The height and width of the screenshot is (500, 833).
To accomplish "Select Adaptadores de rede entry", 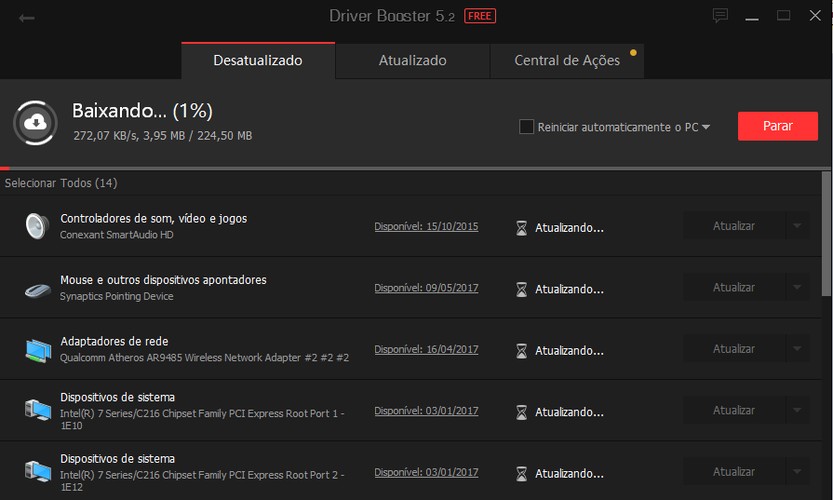I will (x=114, y=341).
